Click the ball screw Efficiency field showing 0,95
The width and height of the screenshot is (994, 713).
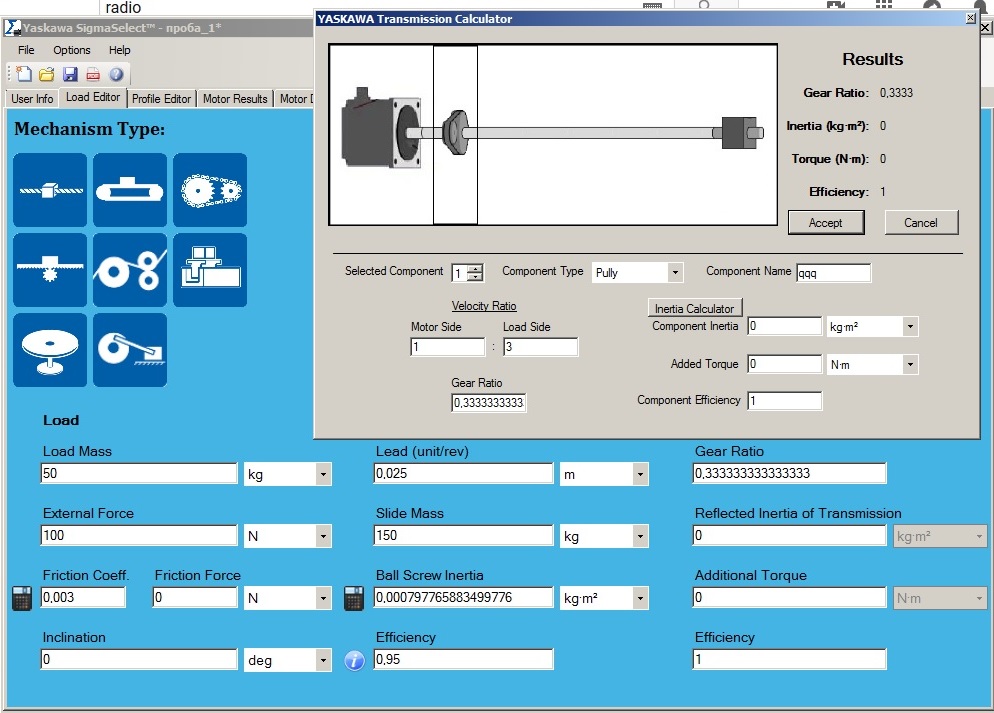point(463,660)
